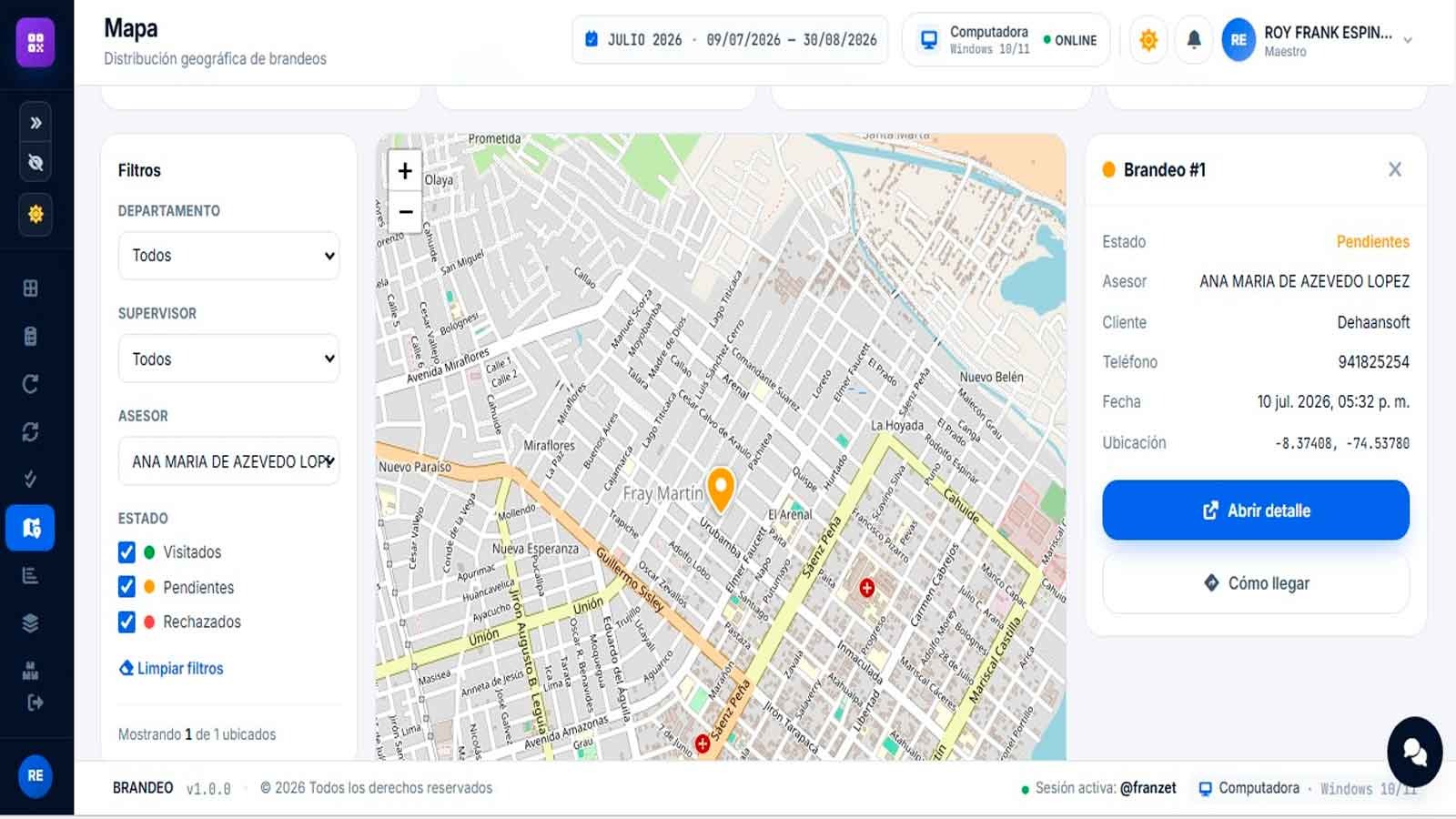Open the clipboard icon in sidebar

pyautogui.click(x=30, y=336)
